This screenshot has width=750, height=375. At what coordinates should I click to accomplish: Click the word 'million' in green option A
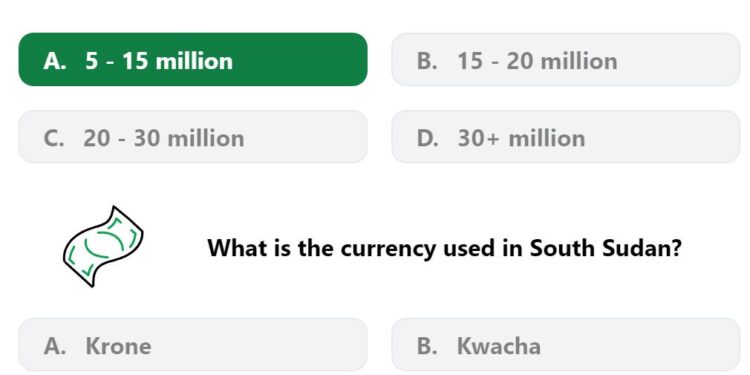[x=194, y=61]
